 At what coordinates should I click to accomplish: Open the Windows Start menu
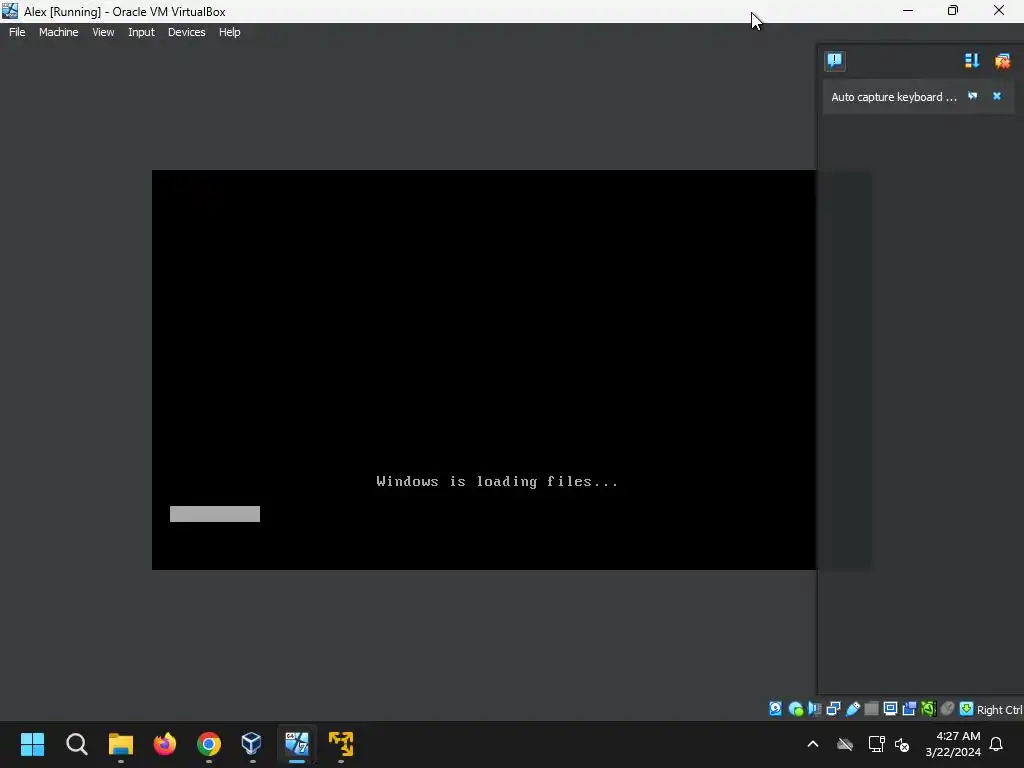tap(33, 744)
